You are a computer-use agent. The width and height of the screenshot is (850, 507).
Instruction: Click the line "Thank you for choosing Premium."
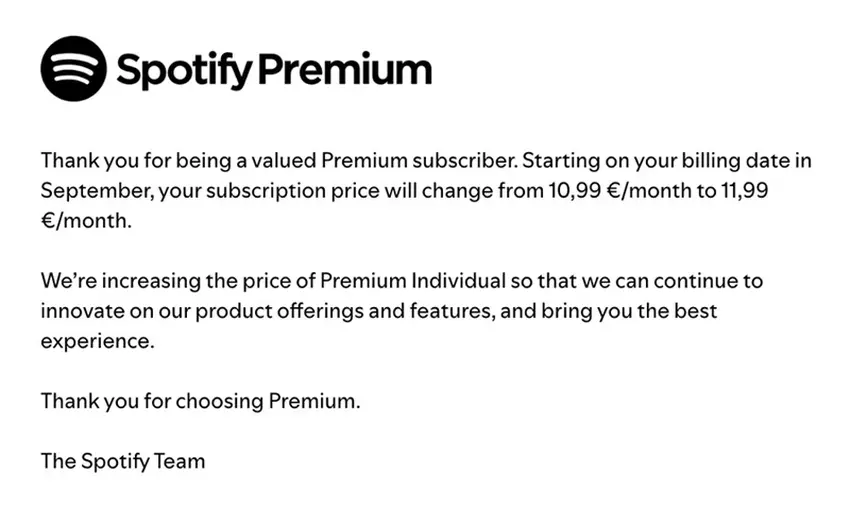[x=200, y=401]
